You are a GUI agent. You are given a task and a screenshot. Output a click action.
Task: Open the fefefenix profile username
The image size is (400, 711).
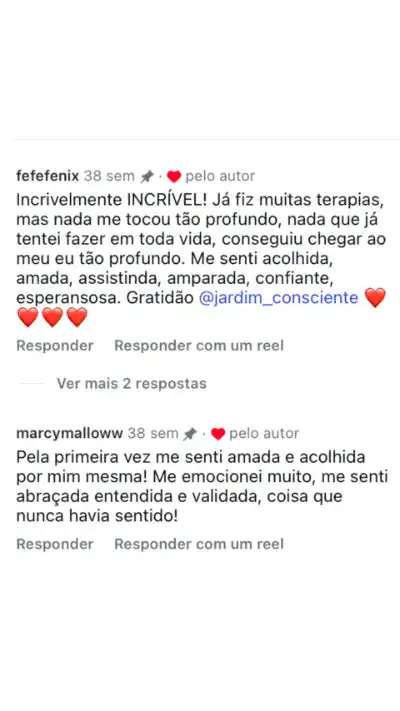[48, 175]
